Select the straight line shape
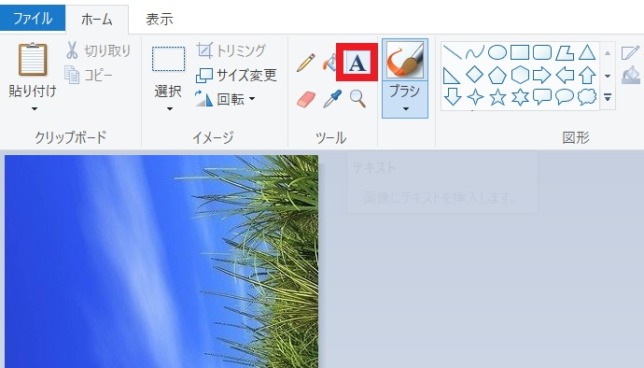 coord(452,53)
